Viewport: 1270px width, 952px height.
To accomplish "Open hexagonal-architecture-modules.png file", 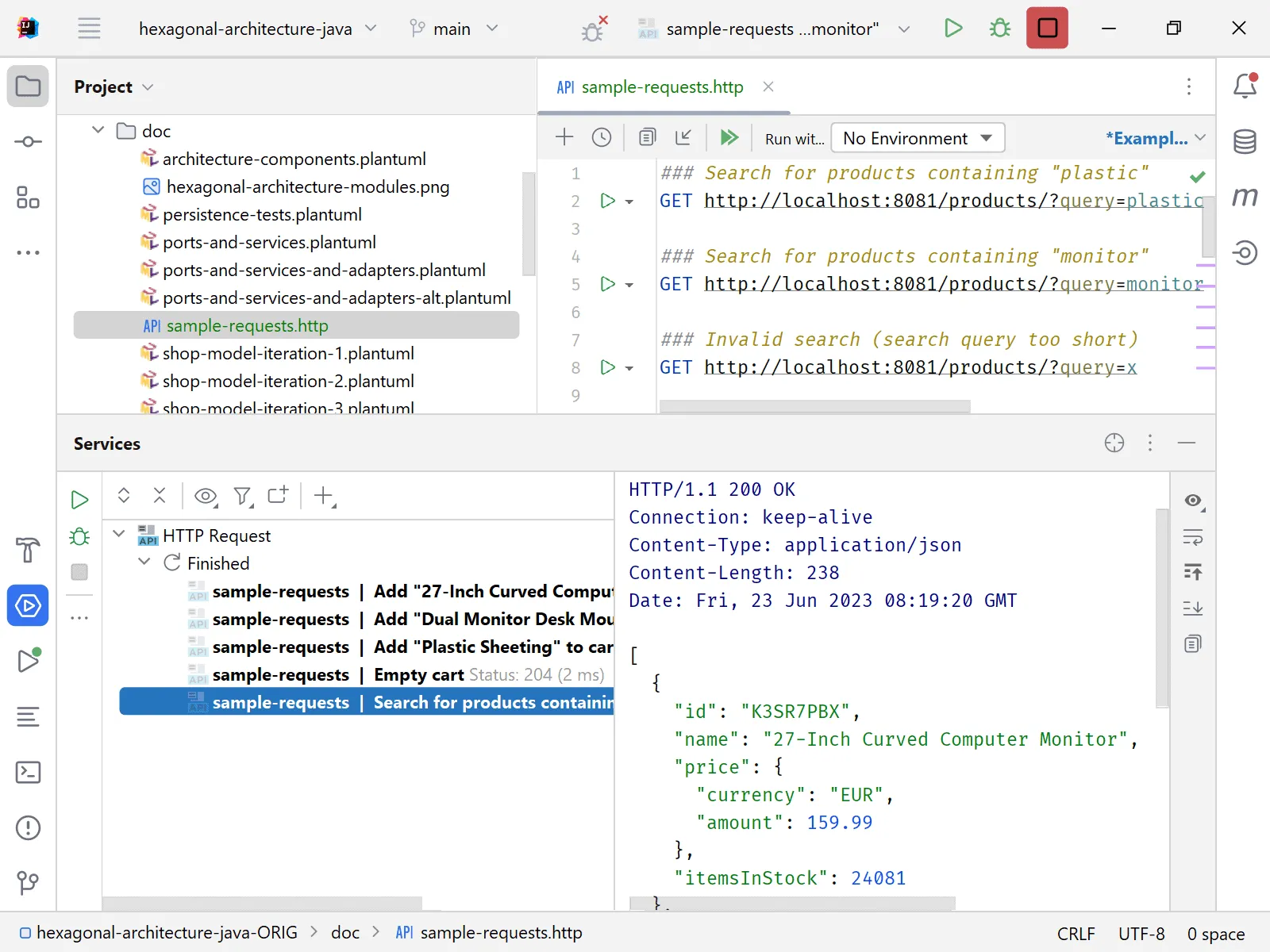I will 308,186.
